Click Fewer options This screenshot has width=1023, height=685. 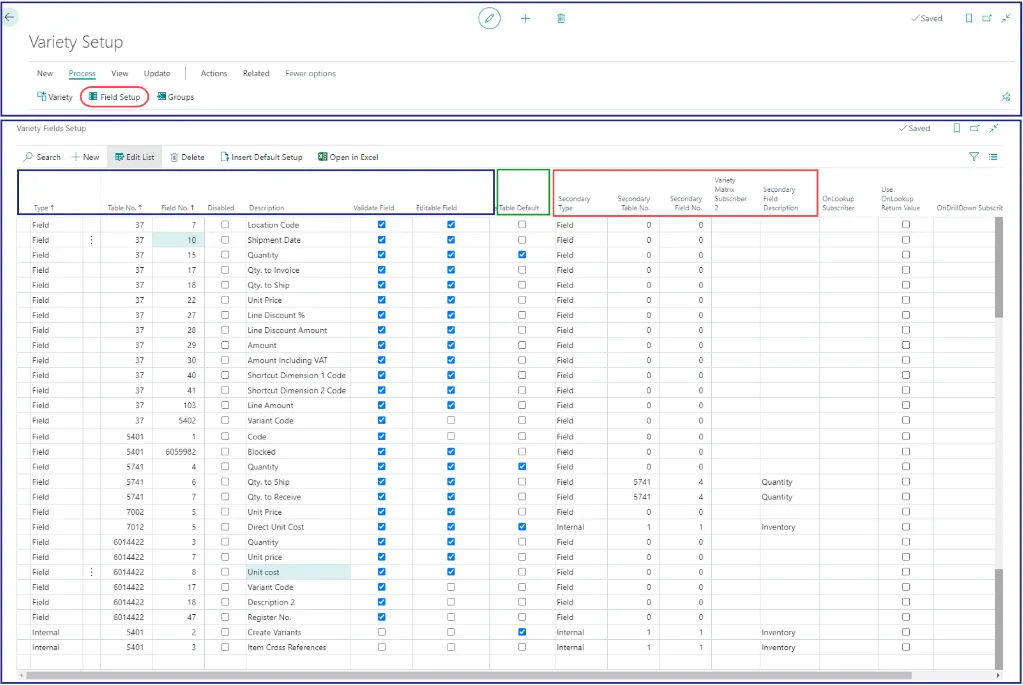point(311,73)
